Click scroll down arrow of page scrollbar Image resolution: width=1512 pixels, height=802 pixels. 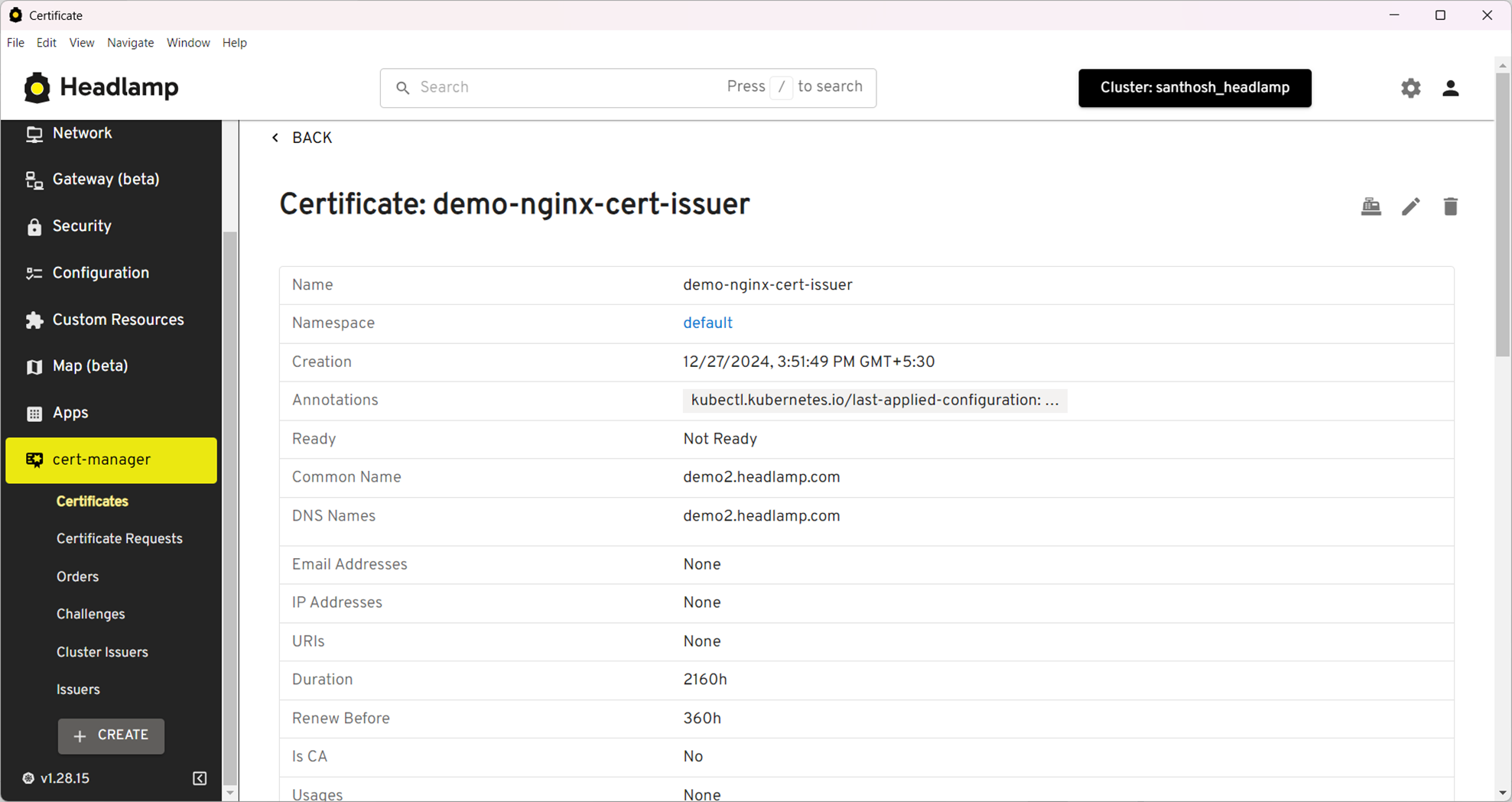tap(1503, 794)
